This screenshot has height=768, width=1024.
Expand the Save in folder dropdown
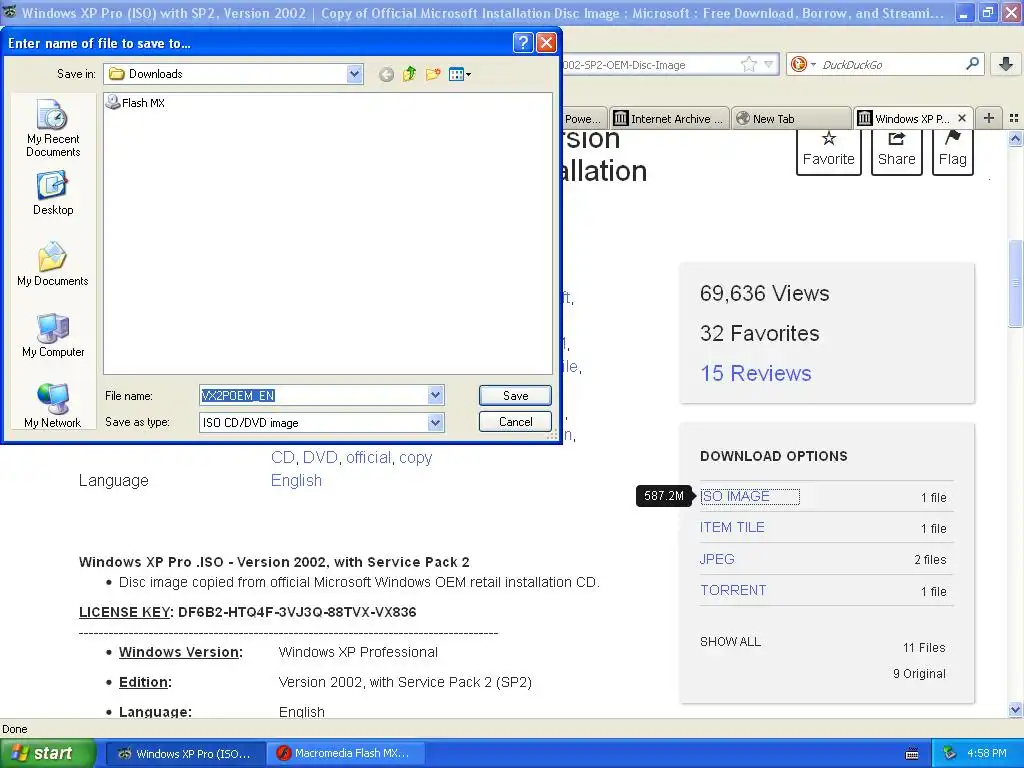pyautogui.click(x=355, y=74)
